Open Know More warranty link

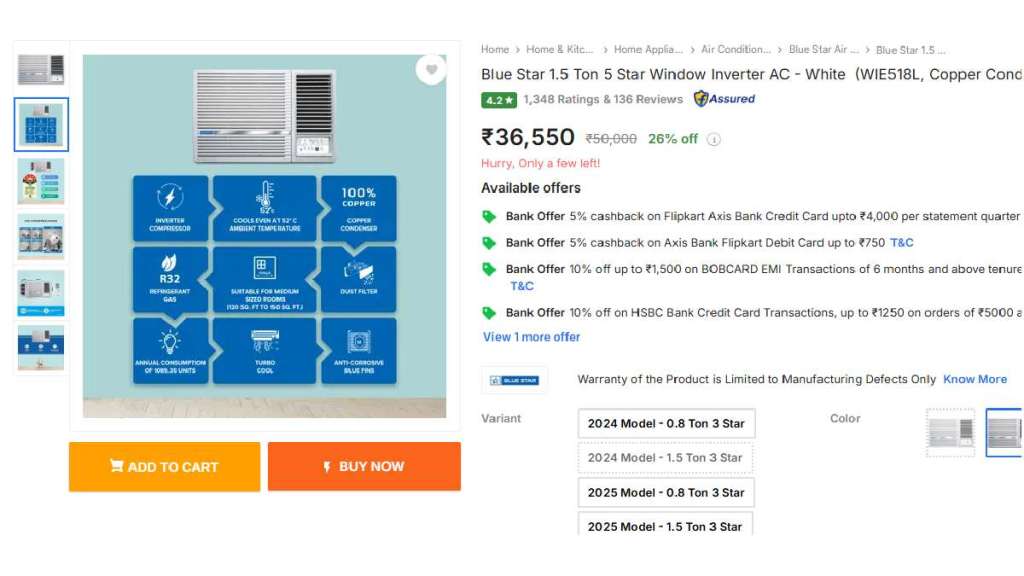[x=975, y=379]
